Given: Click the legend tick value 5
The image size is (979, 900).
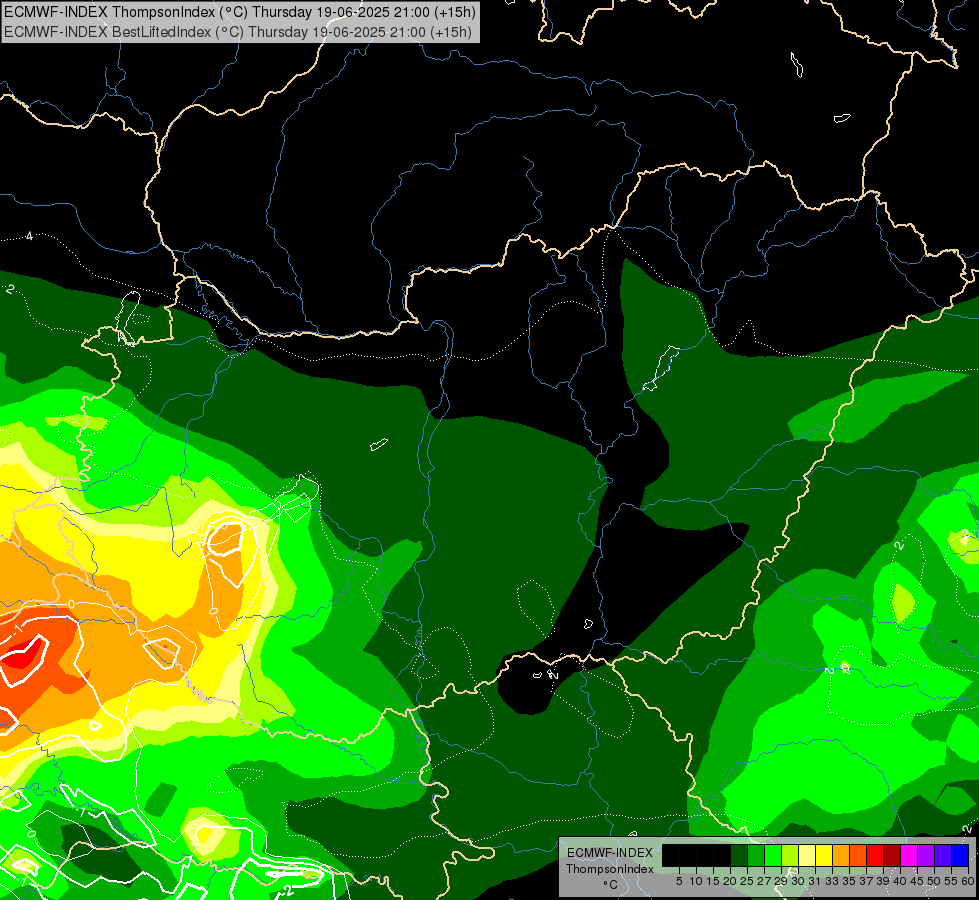Looking at the screenshot, I should point(679,881).
